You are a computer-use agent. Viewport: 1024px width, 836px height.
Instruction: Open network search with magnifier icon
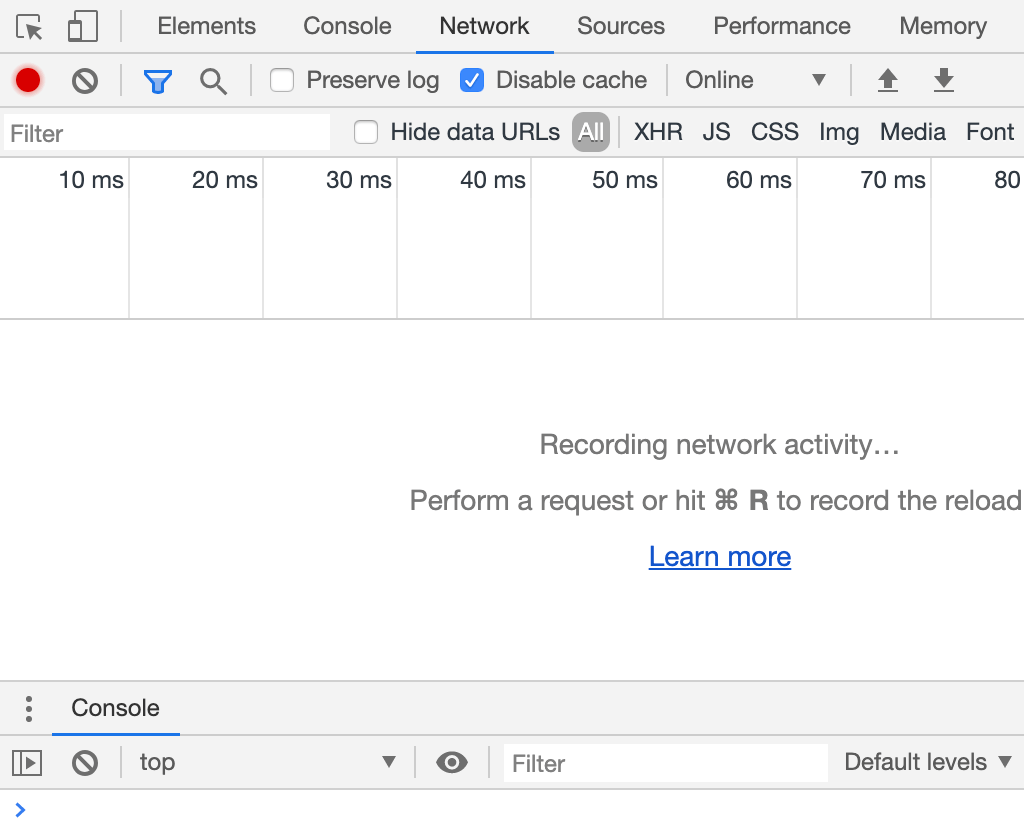pyautogui.click(x=213, y=81)
